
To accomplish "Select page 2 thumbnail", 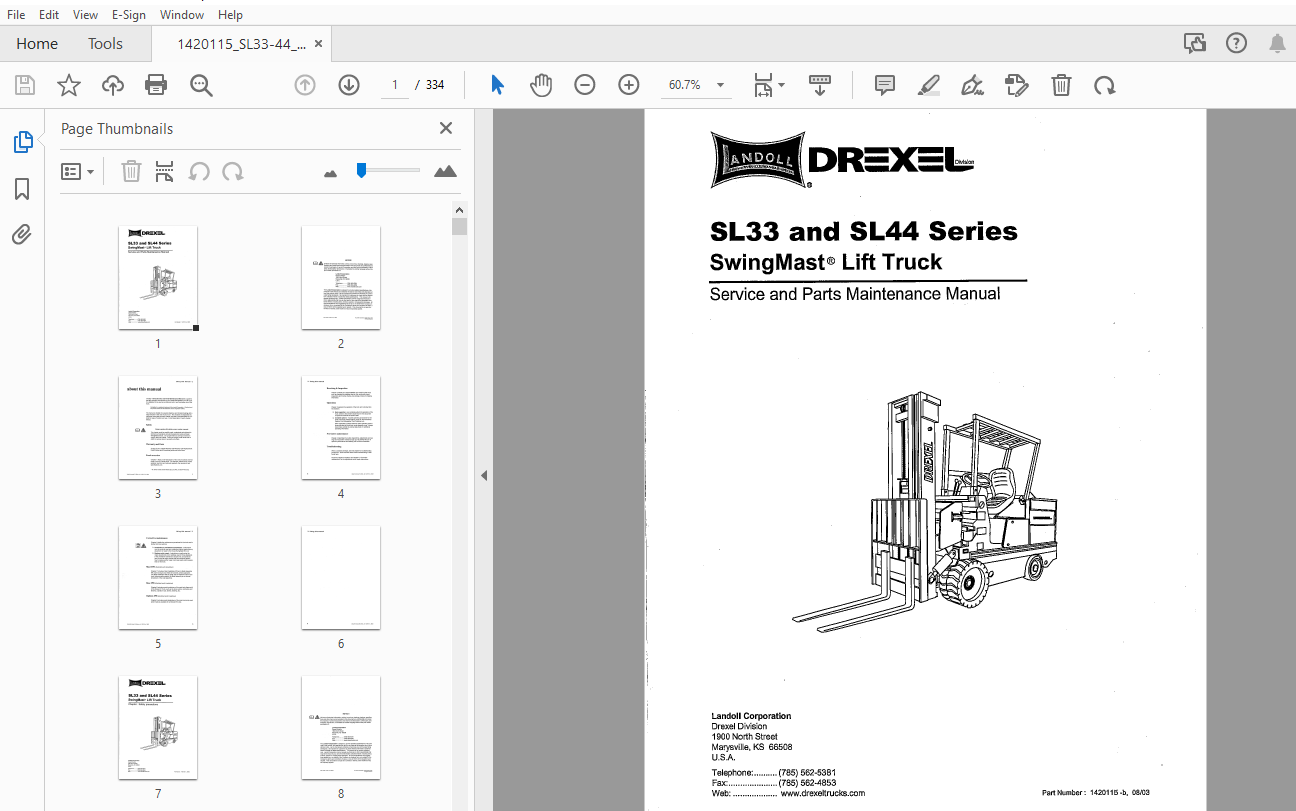I will pos(341,277).
